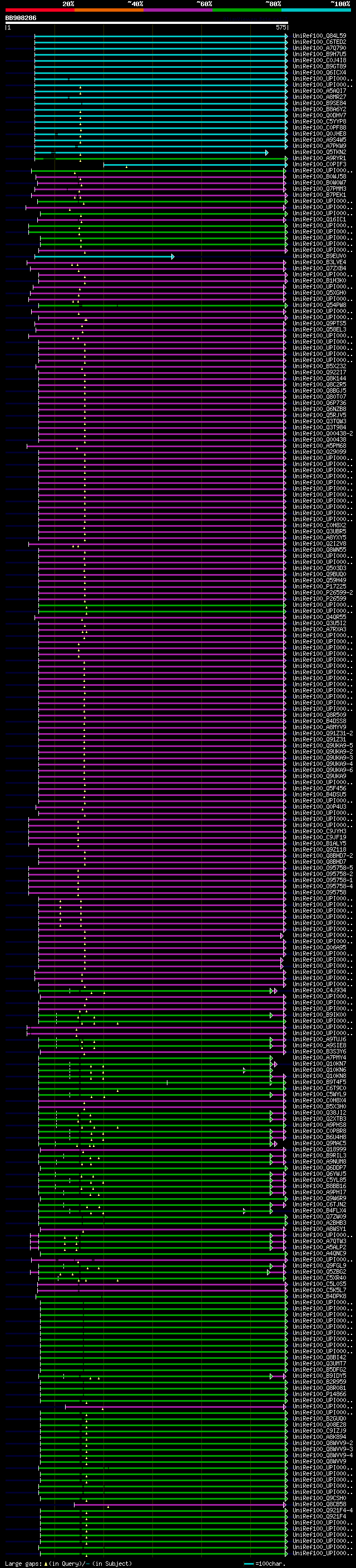Open hit UniRef100_B9H7U5
356x1568 pixels.
coord(319,54)
